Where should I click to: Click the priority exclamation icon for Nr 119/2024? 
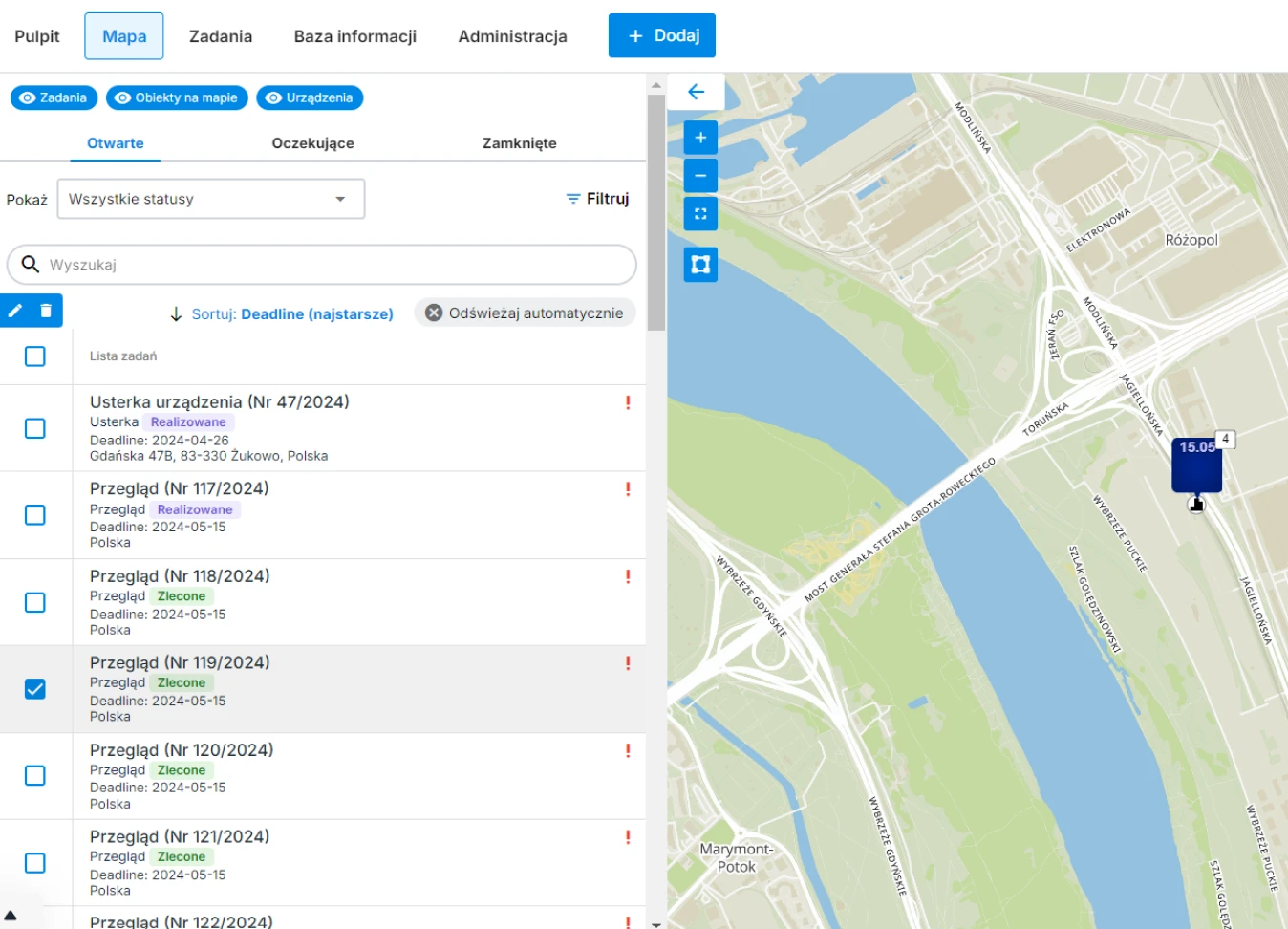628,663
